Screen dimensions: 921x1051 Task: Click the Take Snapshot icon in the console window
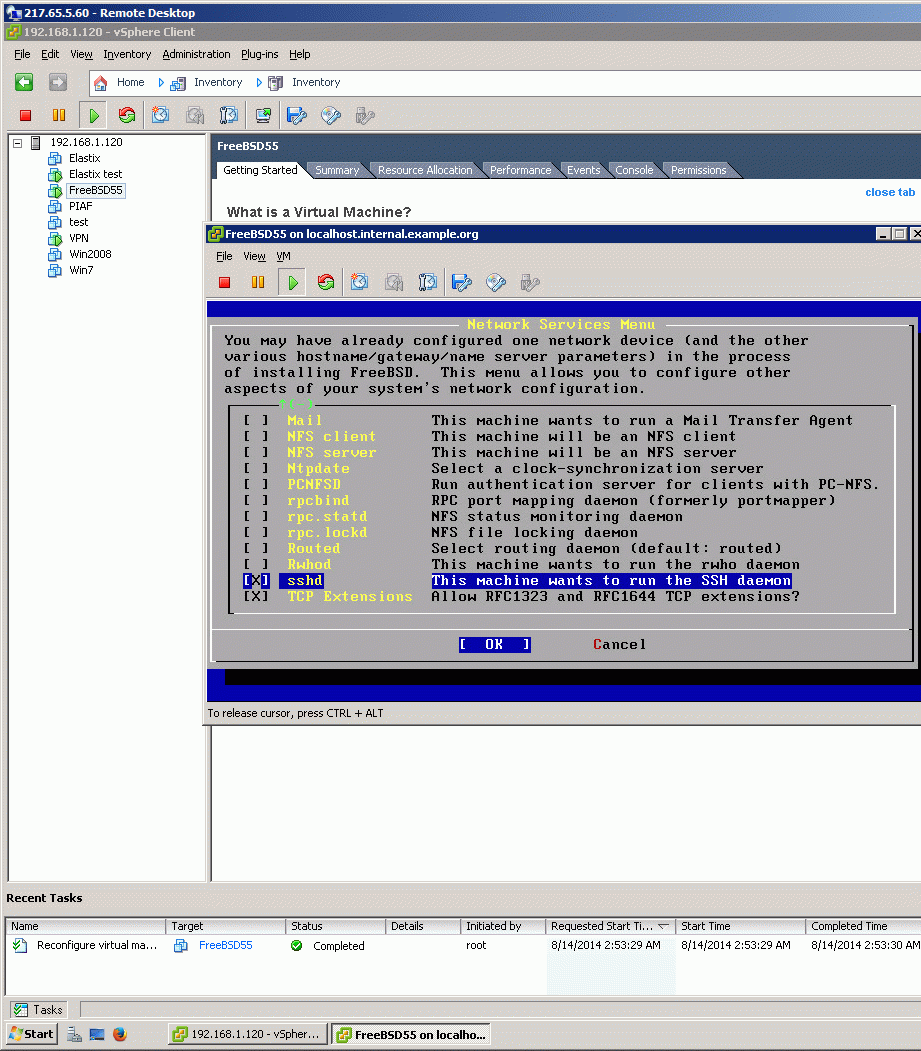[x=359, y=283]
